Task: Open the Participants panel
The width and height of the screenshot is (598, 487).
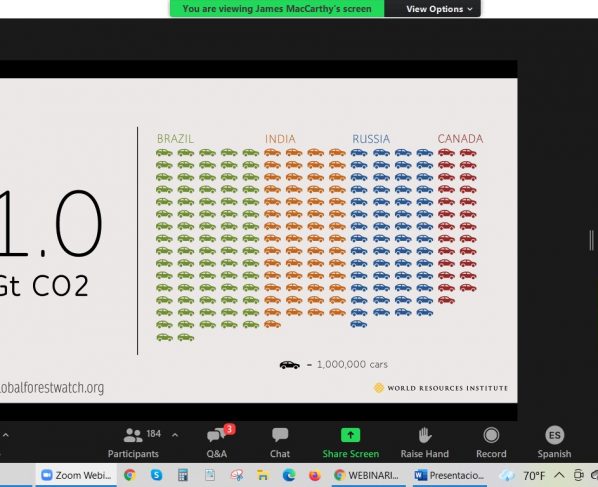Action: tap(133, 442)
